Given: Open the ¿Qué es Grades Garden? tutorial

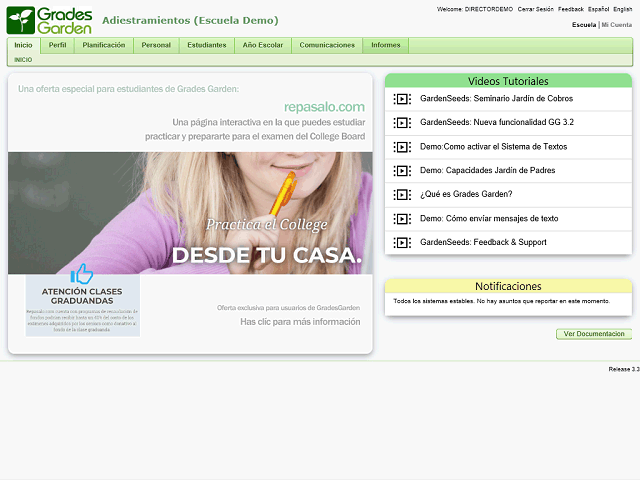Looking at the screenshot, I should 466,194.
